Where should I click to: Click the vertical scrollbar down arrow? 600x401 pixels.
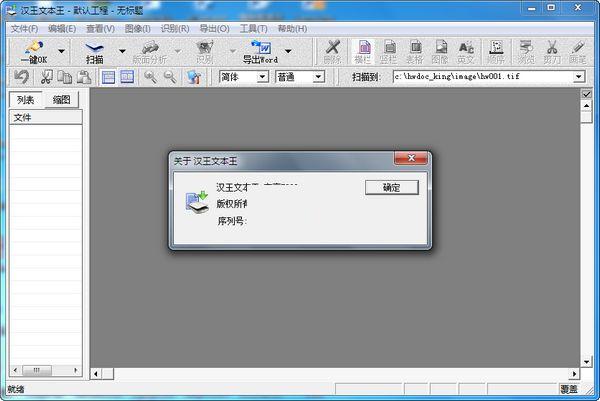point(586,362)
